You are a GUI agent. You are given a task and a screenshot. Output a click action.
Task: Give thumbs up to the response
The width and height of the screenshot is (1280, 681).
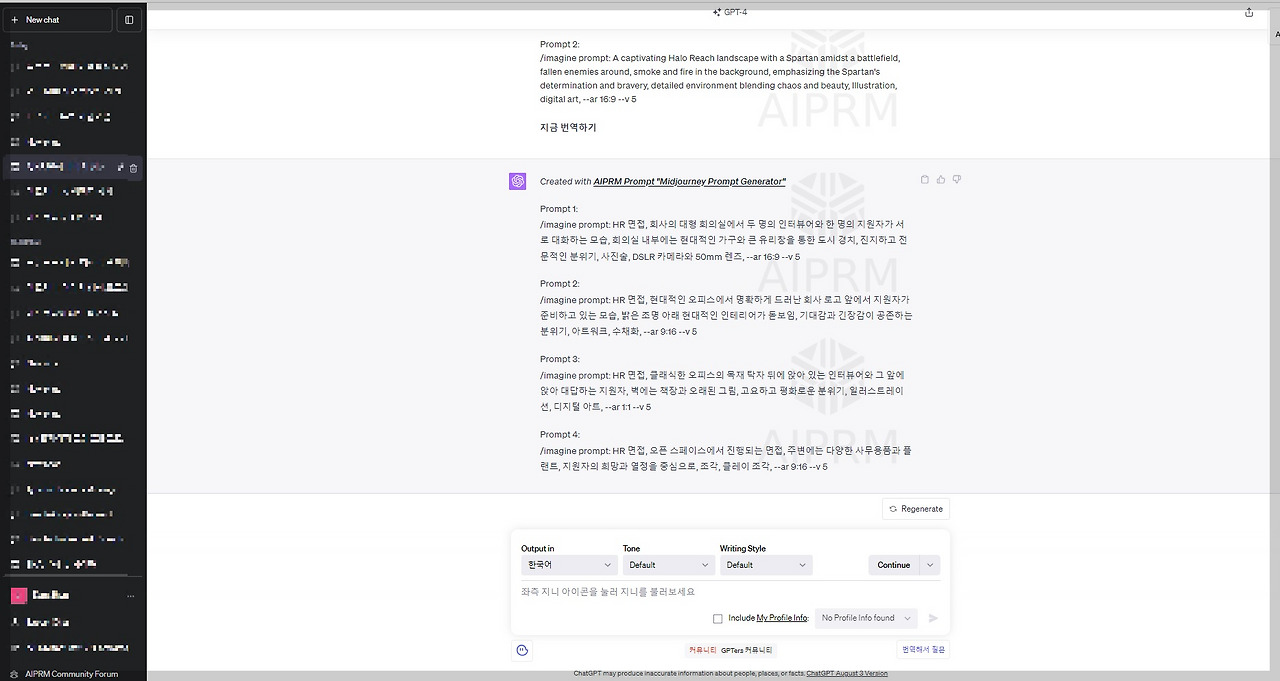pyautogui.click(x=940, y=179)
